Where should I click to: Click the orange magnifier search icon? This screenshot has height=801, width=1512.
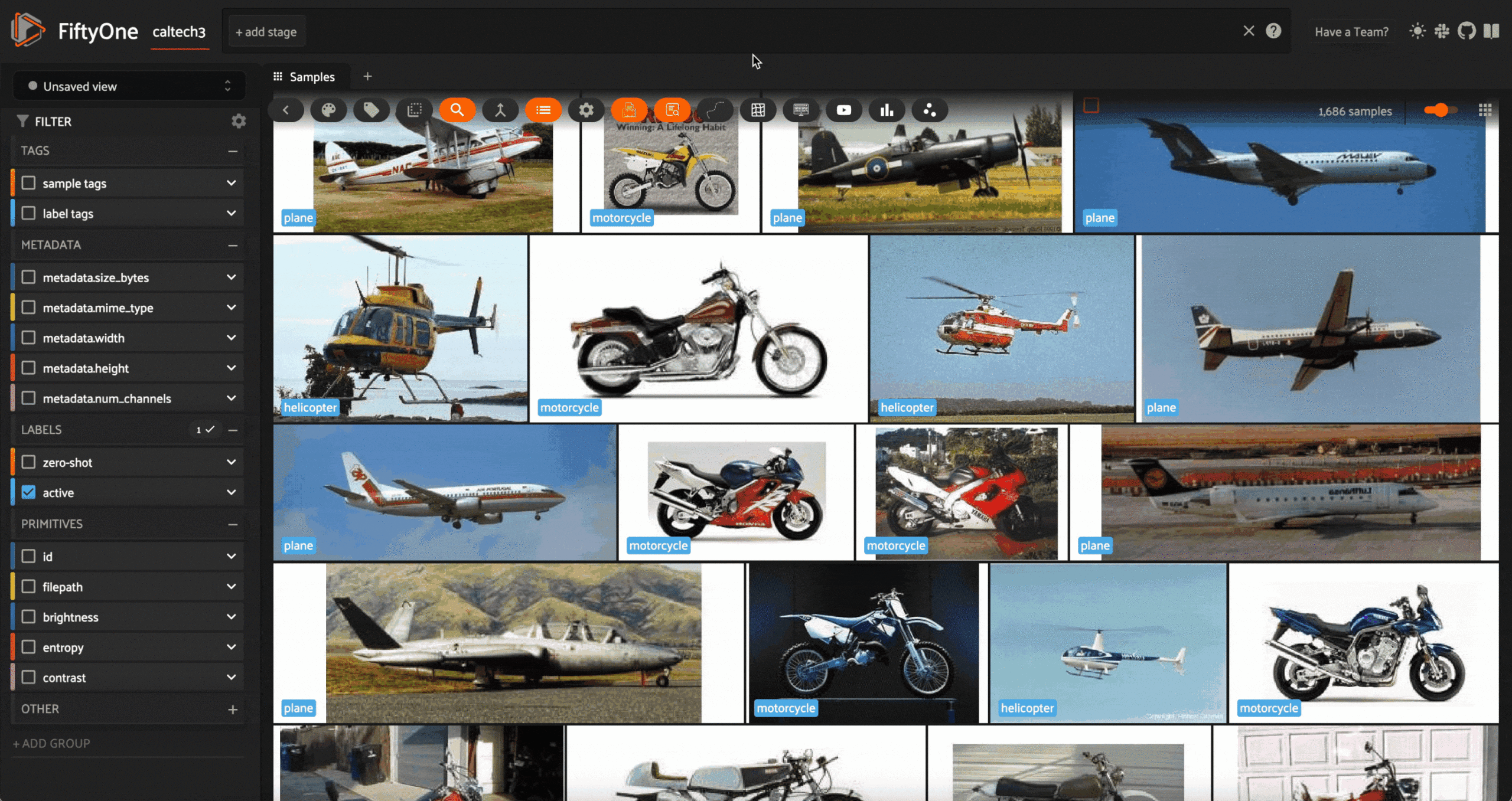click(x=457, y=110)
